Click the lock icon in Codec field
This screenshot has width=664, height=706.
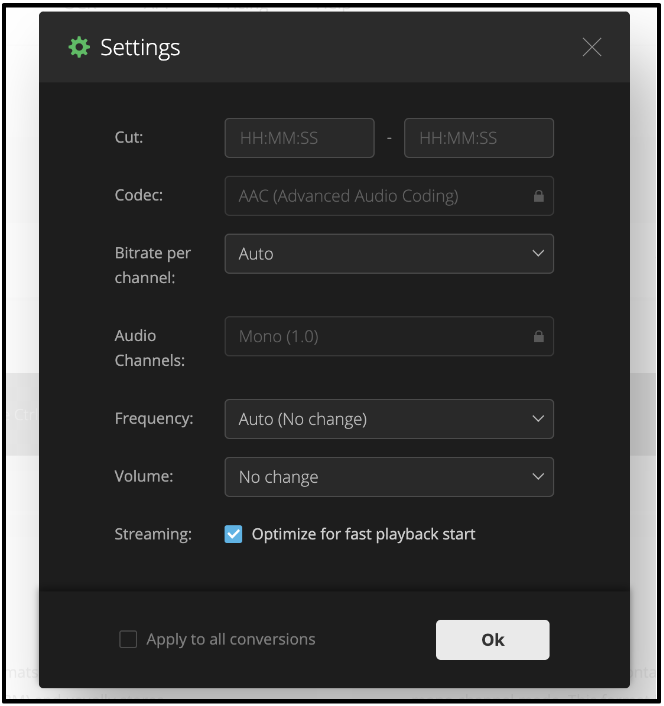(539, 197)
